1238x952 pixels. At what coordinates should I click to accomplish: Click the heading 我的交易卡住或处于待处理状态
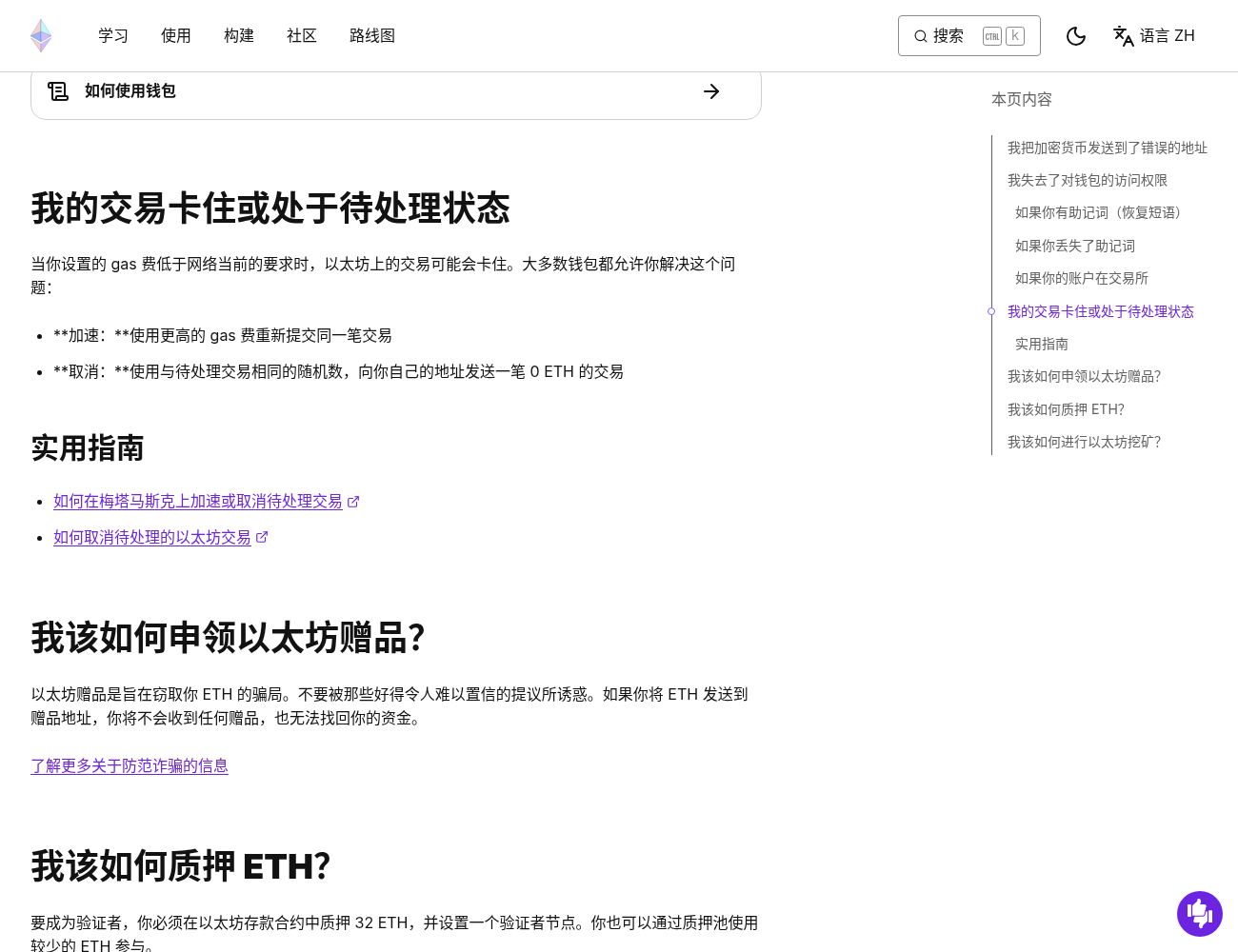(x=270, y=208)
